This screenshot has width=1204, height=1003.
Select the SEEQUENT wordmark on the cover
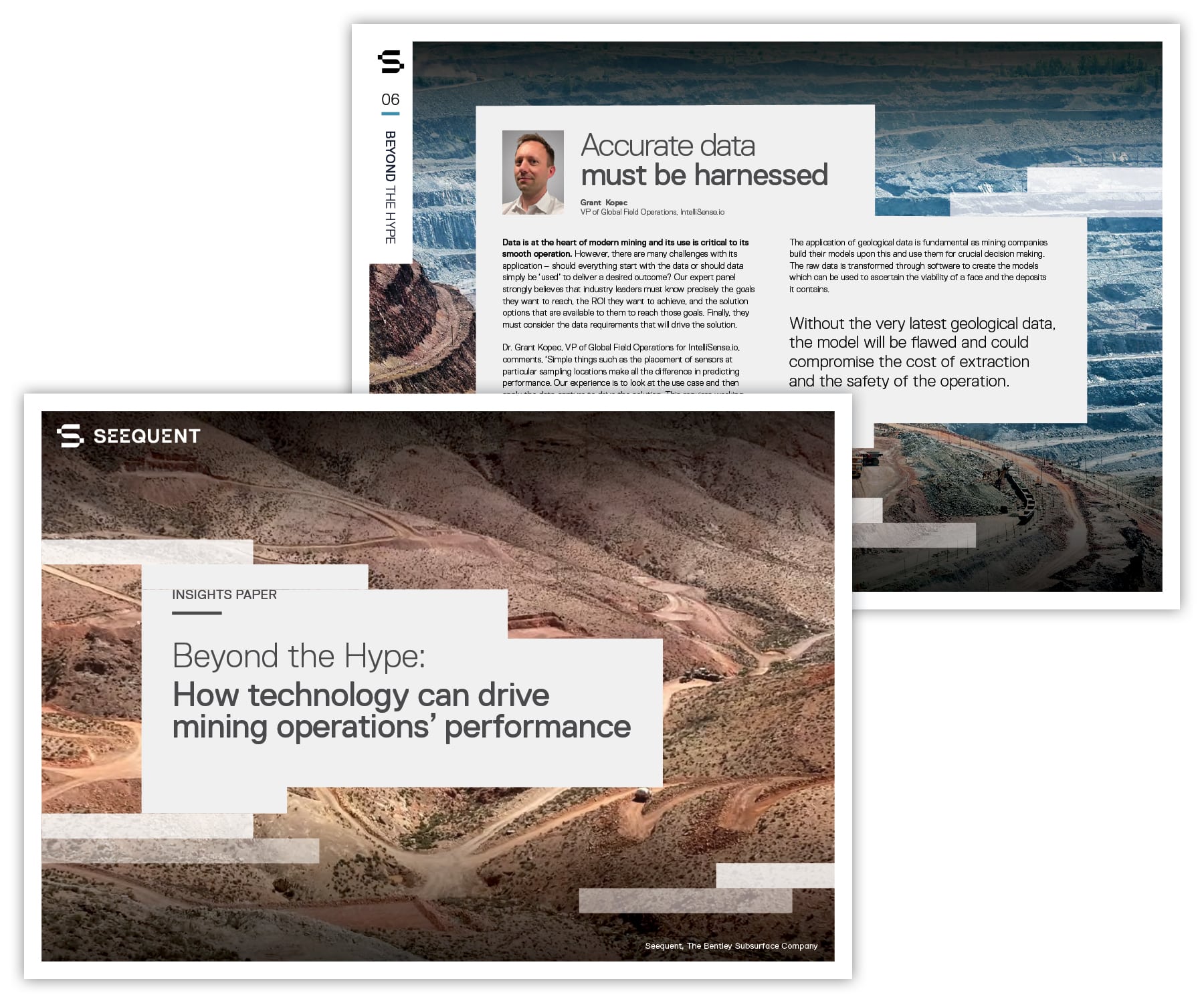(146, 437)
